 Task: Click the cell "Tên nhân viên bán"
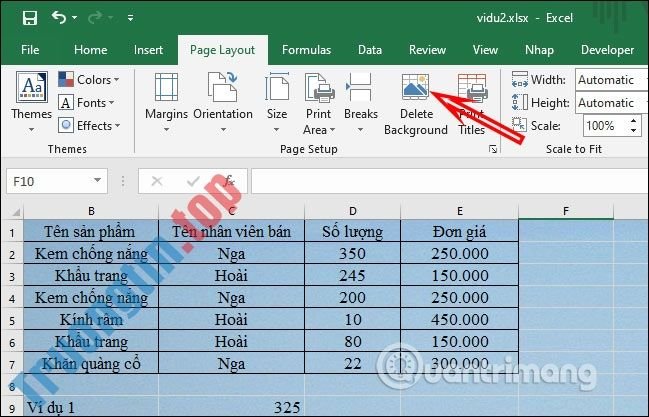tap(231, 231)
